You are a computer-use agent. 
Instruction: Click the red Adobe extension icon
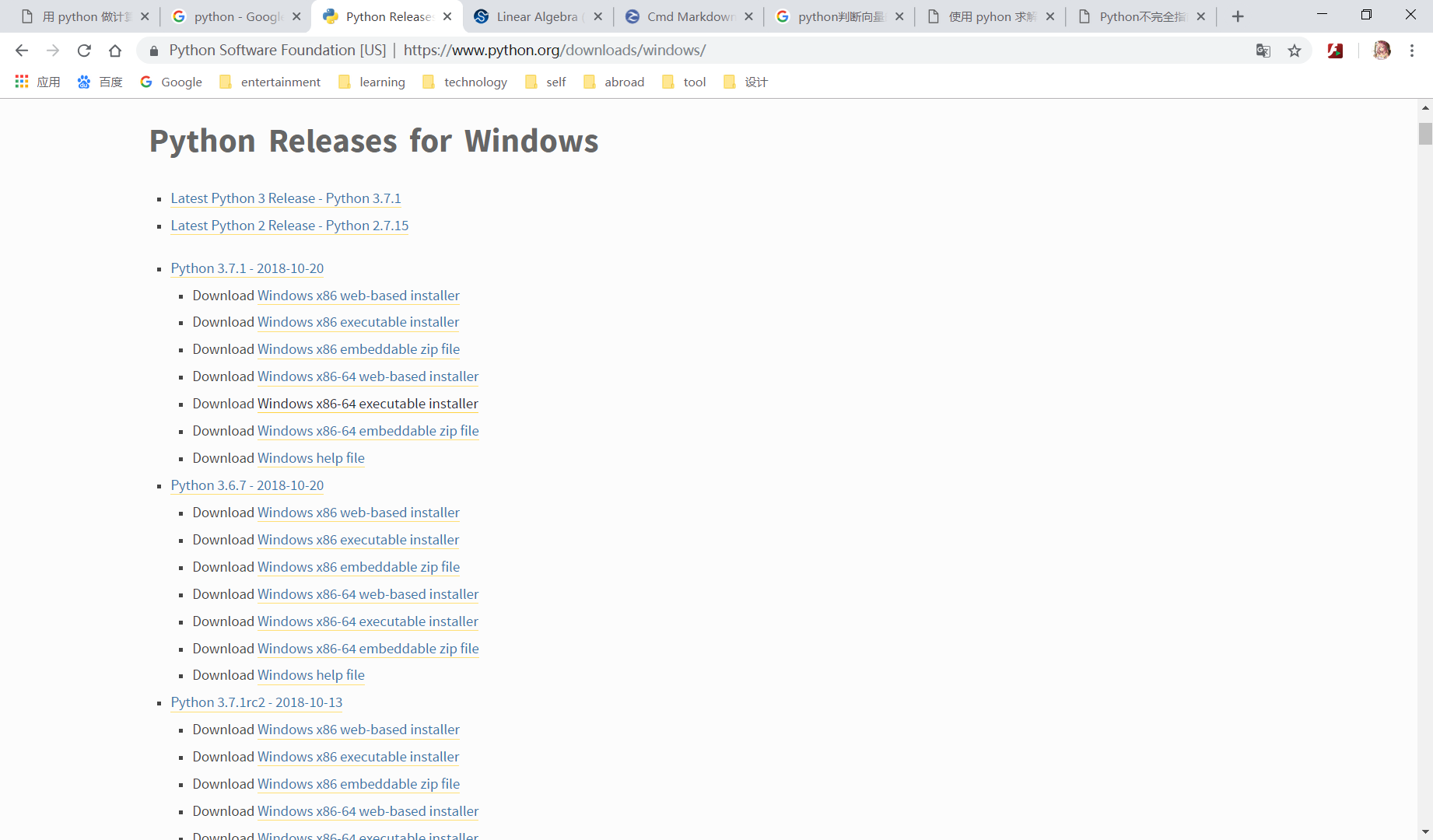[1336, 51]
